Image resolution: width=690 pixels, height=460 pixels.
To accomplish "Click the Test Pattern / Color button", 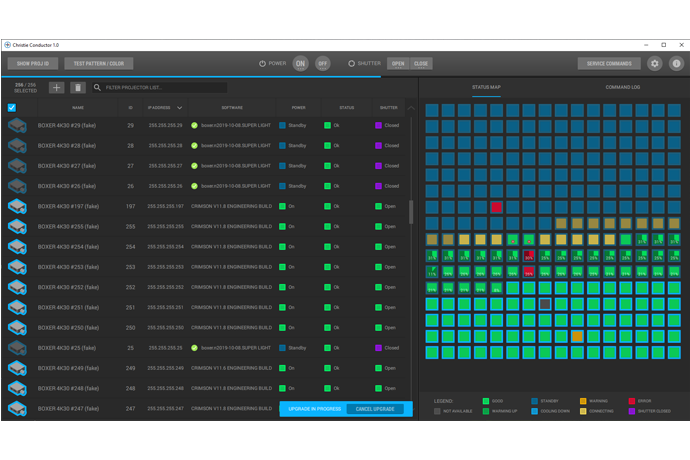I will tap(99, 63).
